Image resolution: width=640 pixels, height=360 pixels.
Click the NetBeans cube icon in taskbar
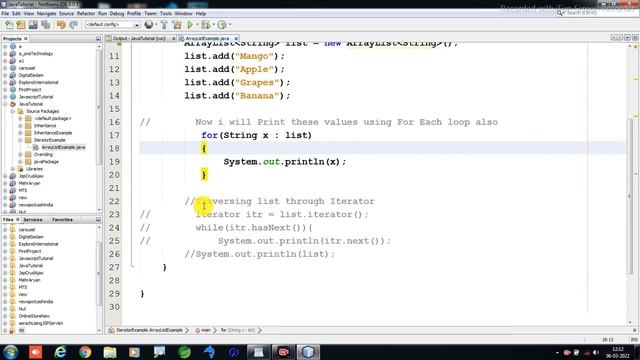[308, 352]
